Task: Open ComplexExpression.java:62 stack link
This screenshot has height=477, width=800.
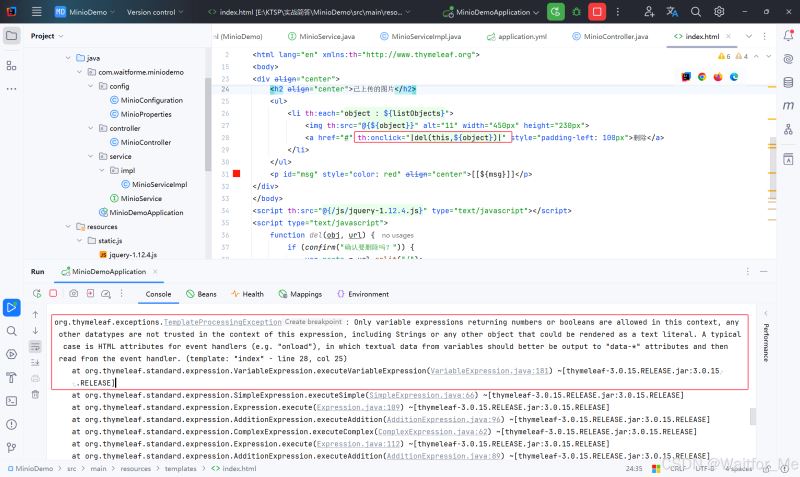Action: (x=433, y=432)
